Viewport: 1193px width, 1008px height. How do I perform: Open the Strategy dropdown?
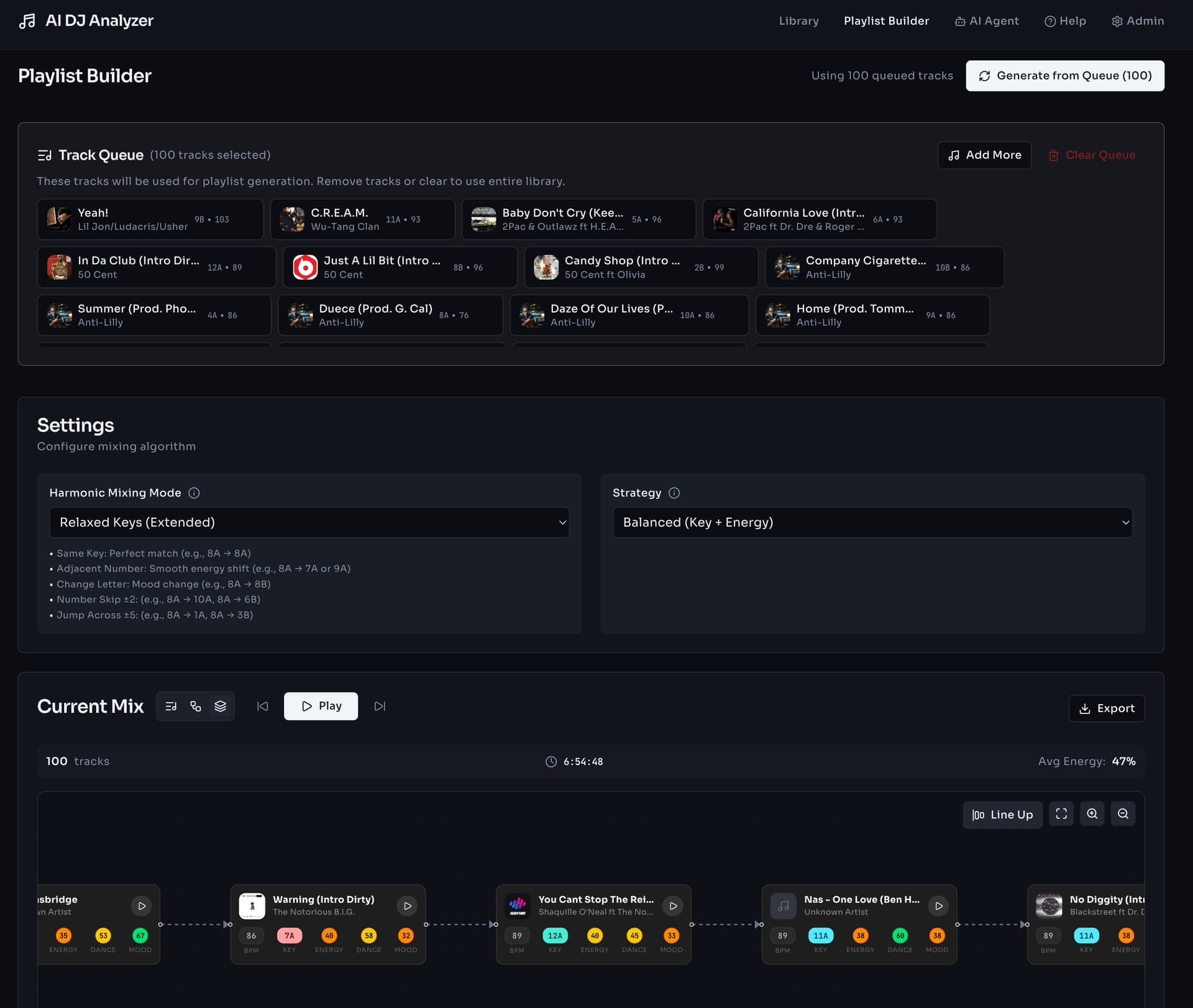click(x=872, y=523)
